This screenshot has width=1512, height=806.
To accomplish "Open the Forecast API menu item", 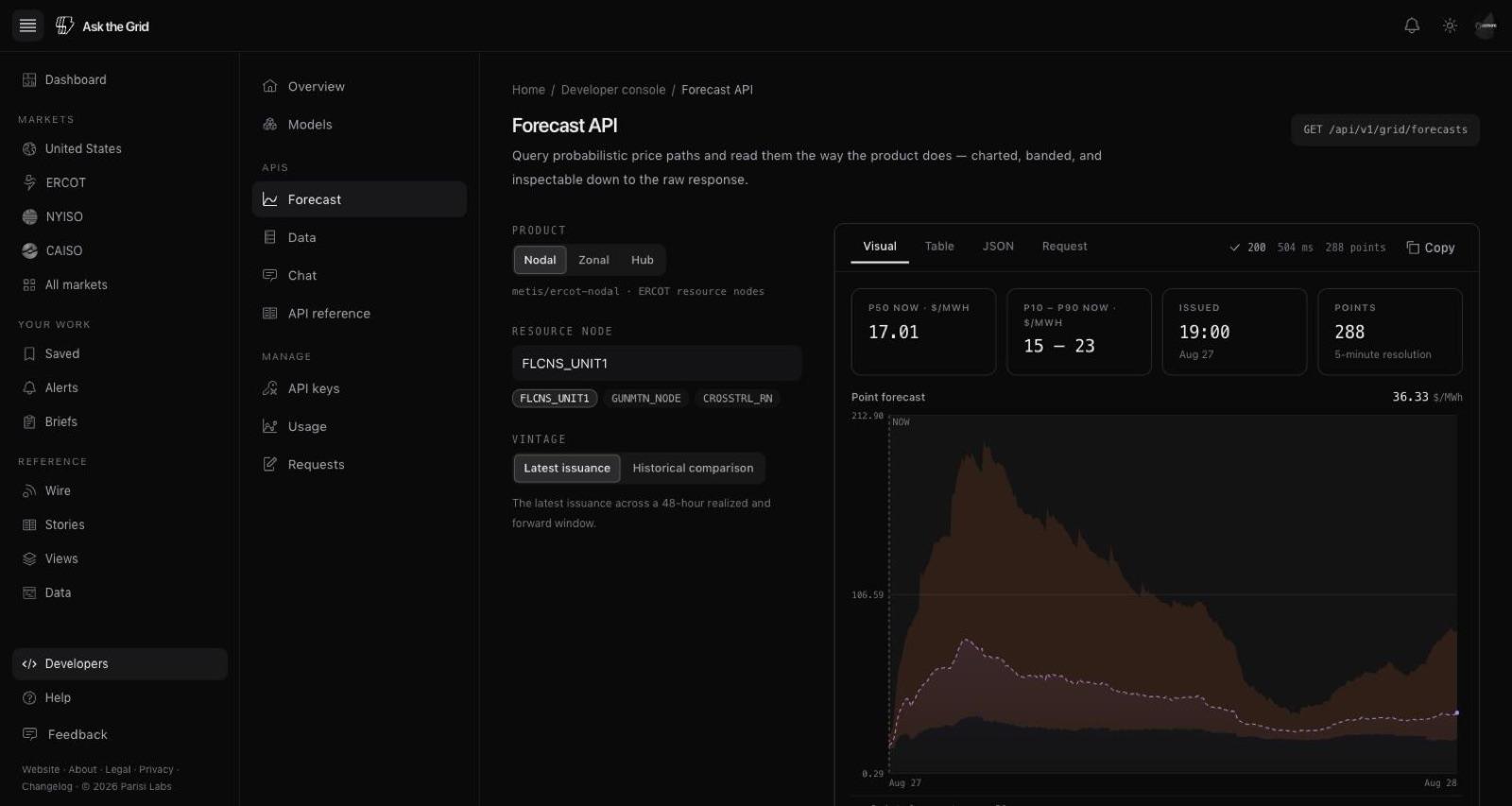I will [359, 199].
